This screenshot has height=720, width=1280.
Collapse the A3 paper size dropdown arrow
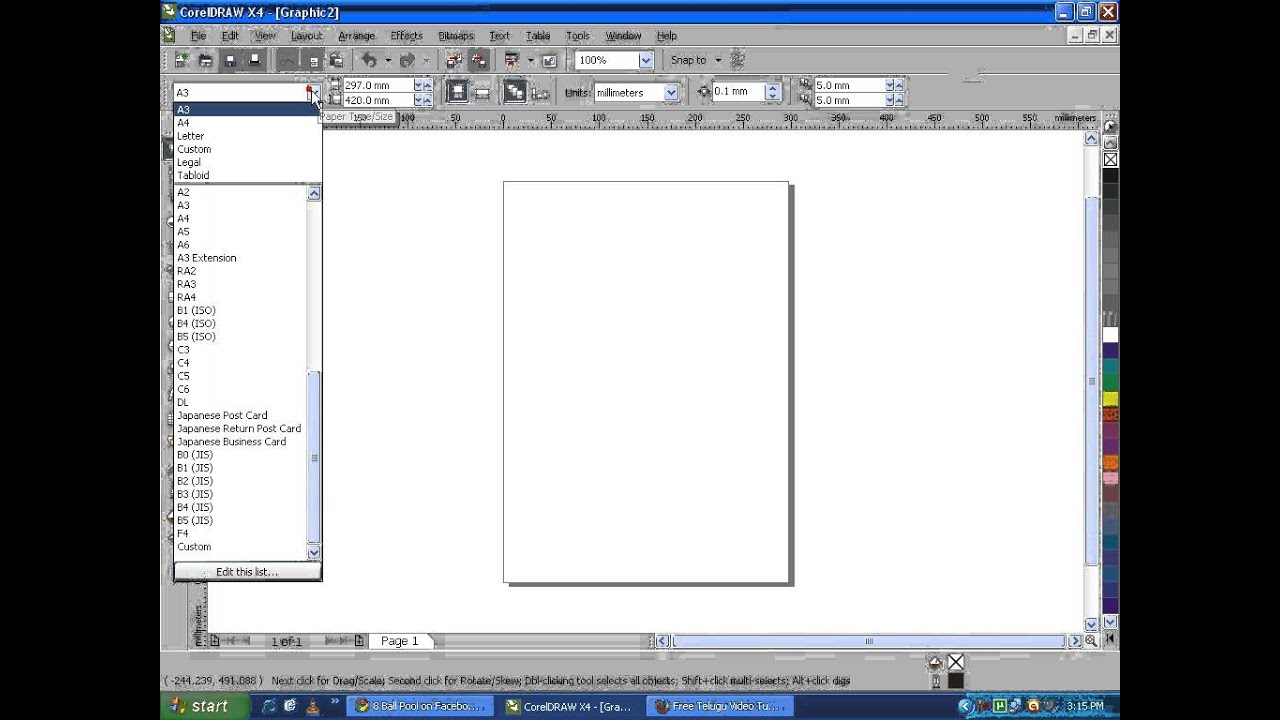[x=313, y=92]
